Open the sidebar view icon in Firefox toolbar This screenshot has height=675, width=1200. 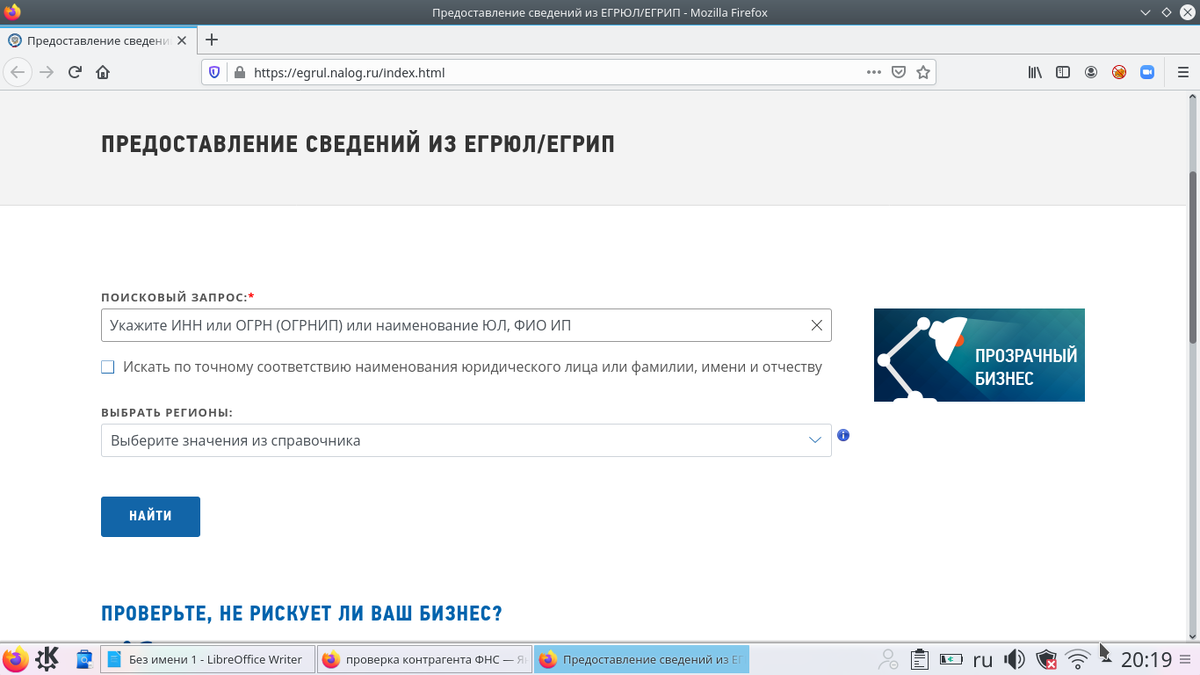[x=1062, y=72]
